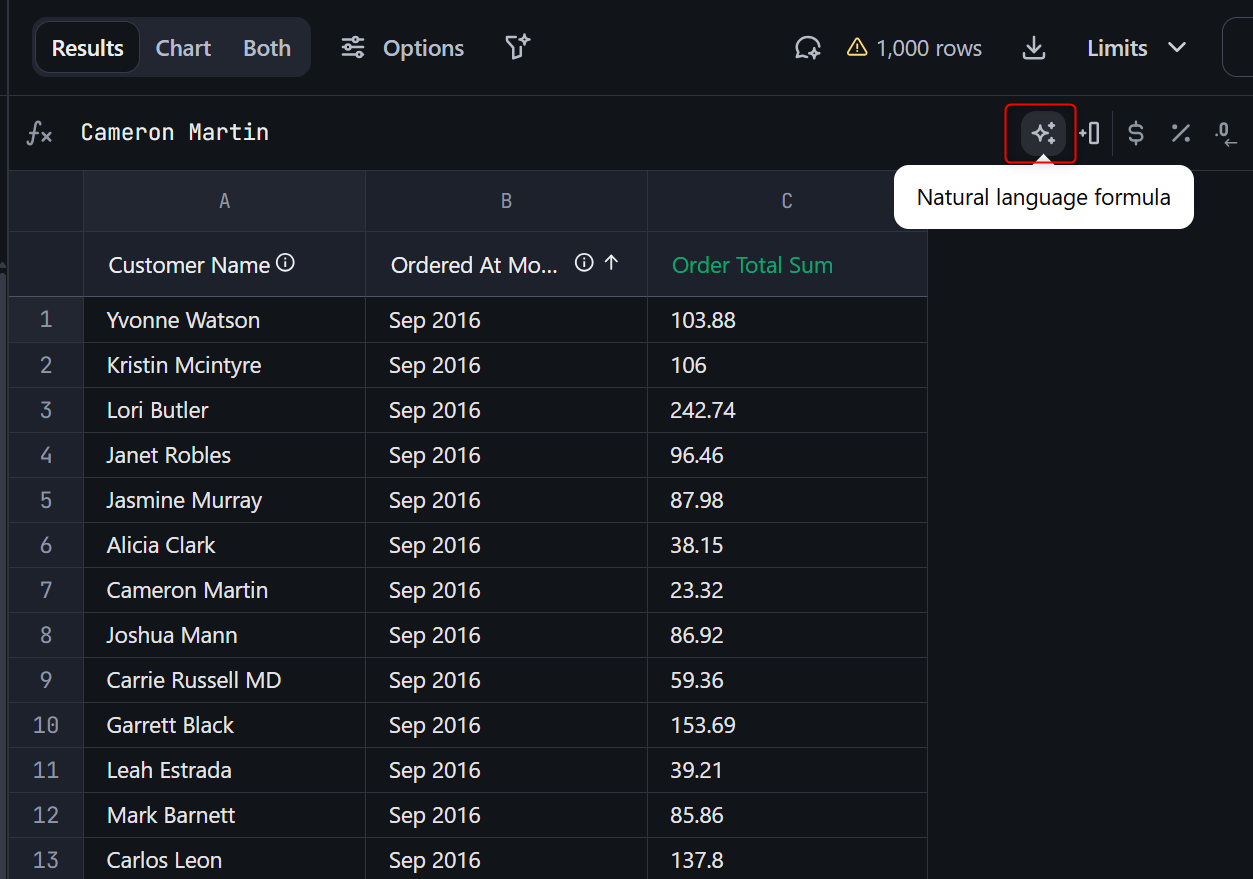The image size is (1253, 879).
Task: Click the AI filter funnel icon
Action: pos(517,48)
